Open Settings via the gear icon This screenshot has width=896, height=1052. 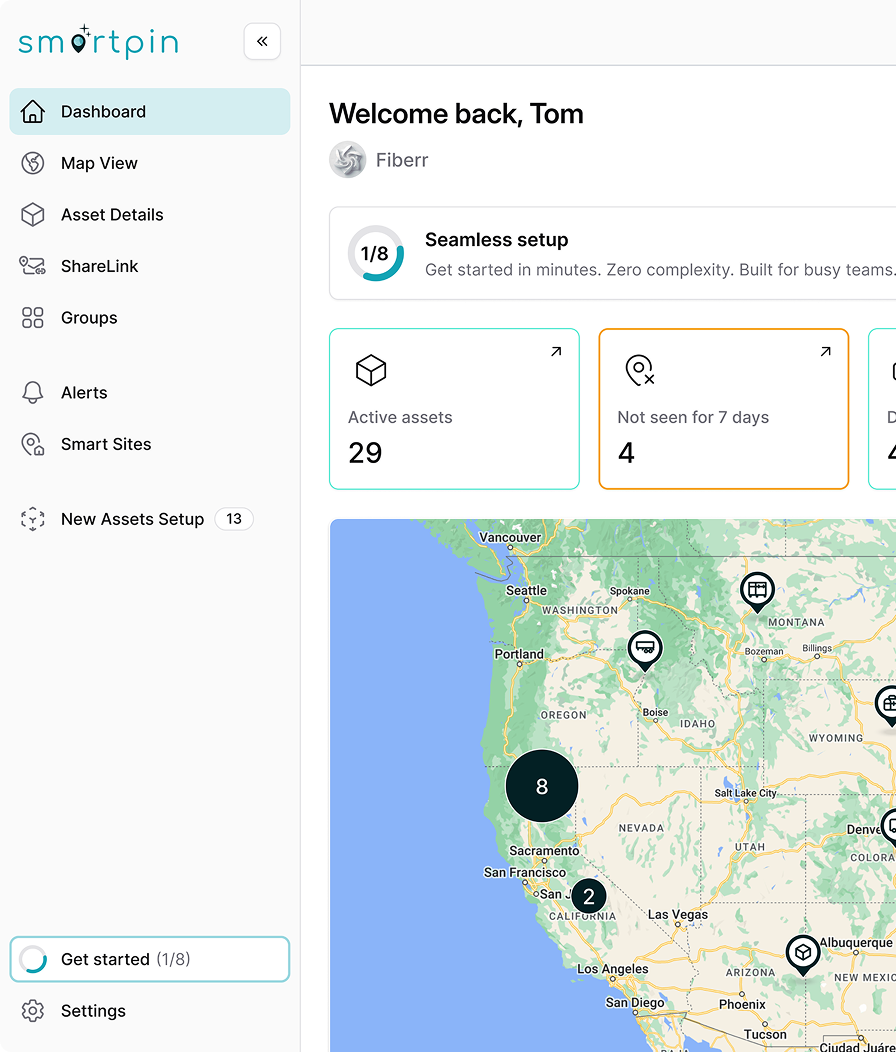[x=33, y=1010]
